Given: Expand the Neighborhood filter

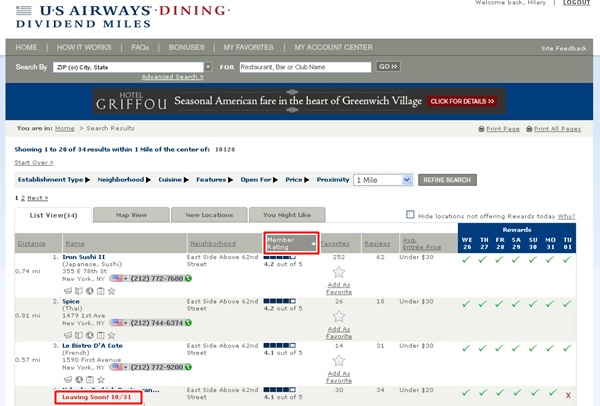Looking at the screenshot, I should click(124, 179).
